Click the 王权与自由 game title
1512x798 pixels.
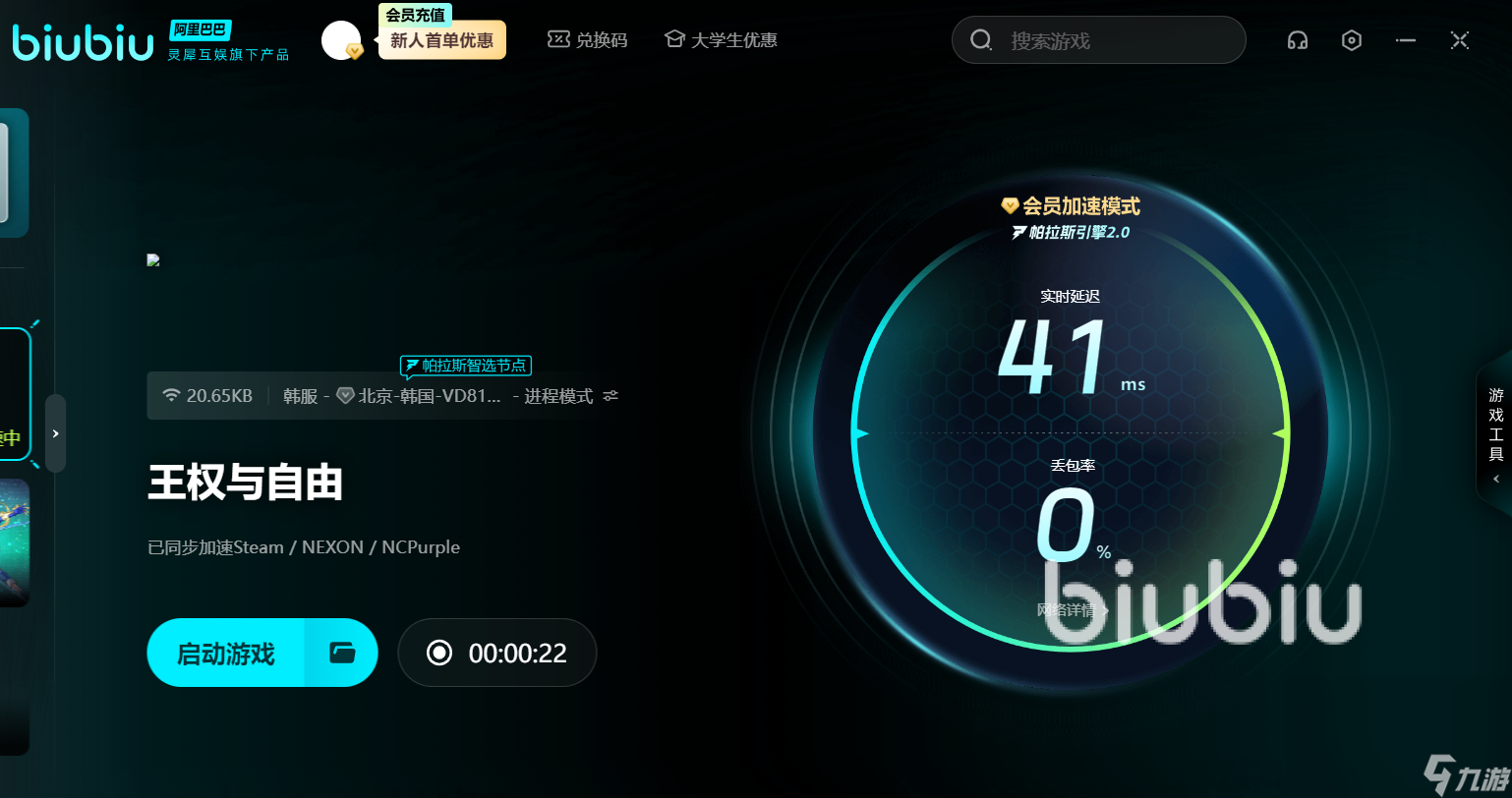[x=245, y=484]
